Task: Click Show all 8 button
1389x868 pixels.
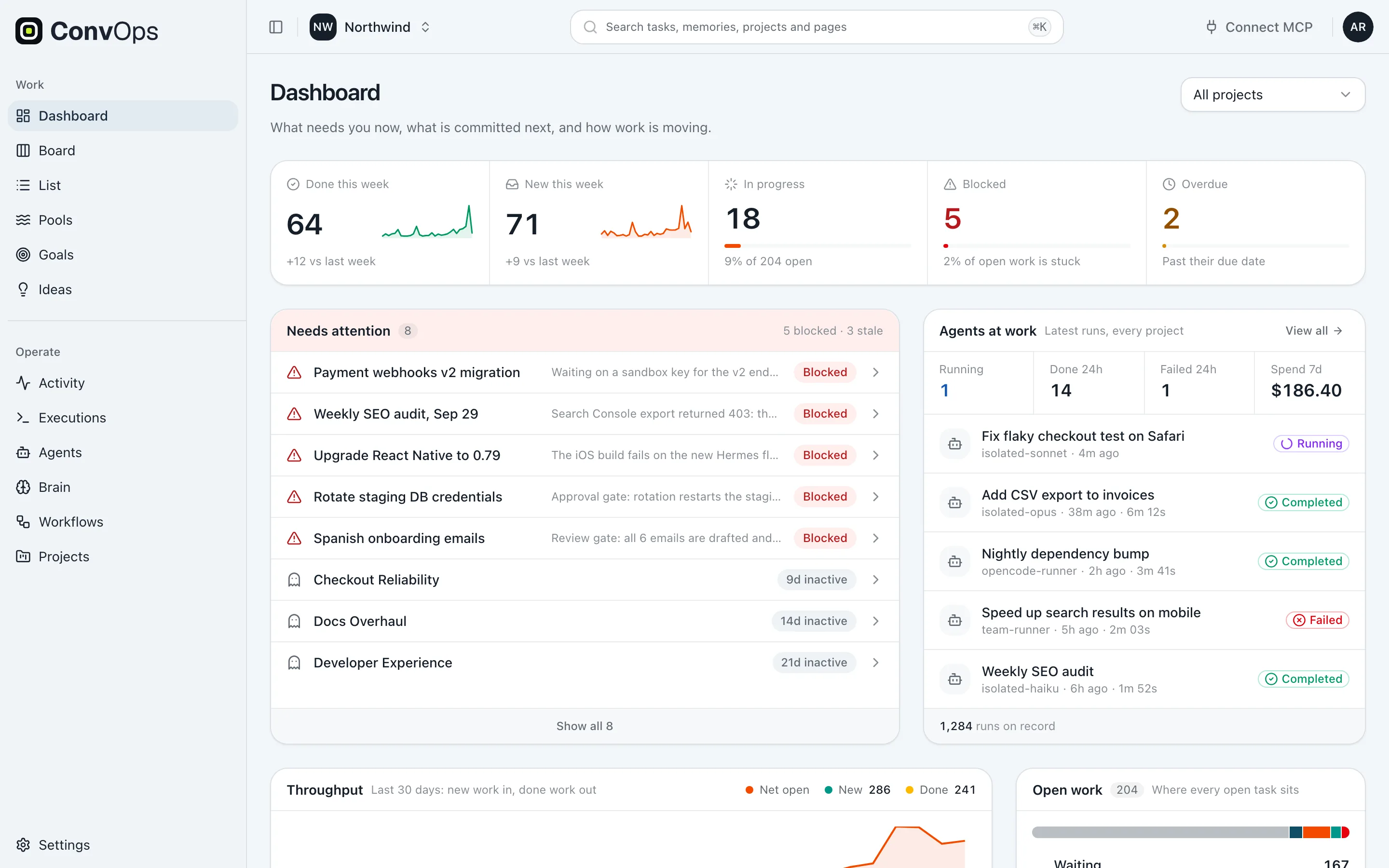Action: pos(585,726)
